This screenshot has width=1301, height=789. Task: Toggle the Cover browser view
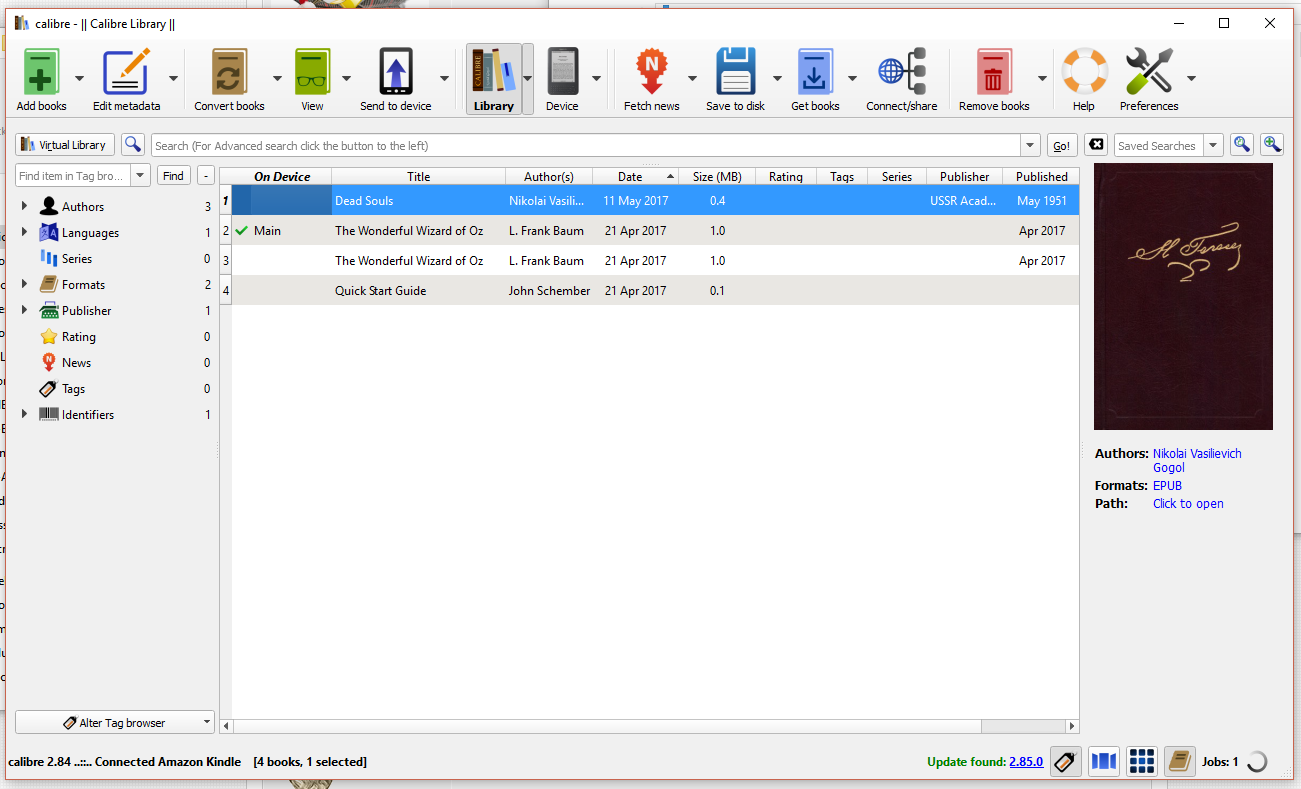click(1103, 761)
